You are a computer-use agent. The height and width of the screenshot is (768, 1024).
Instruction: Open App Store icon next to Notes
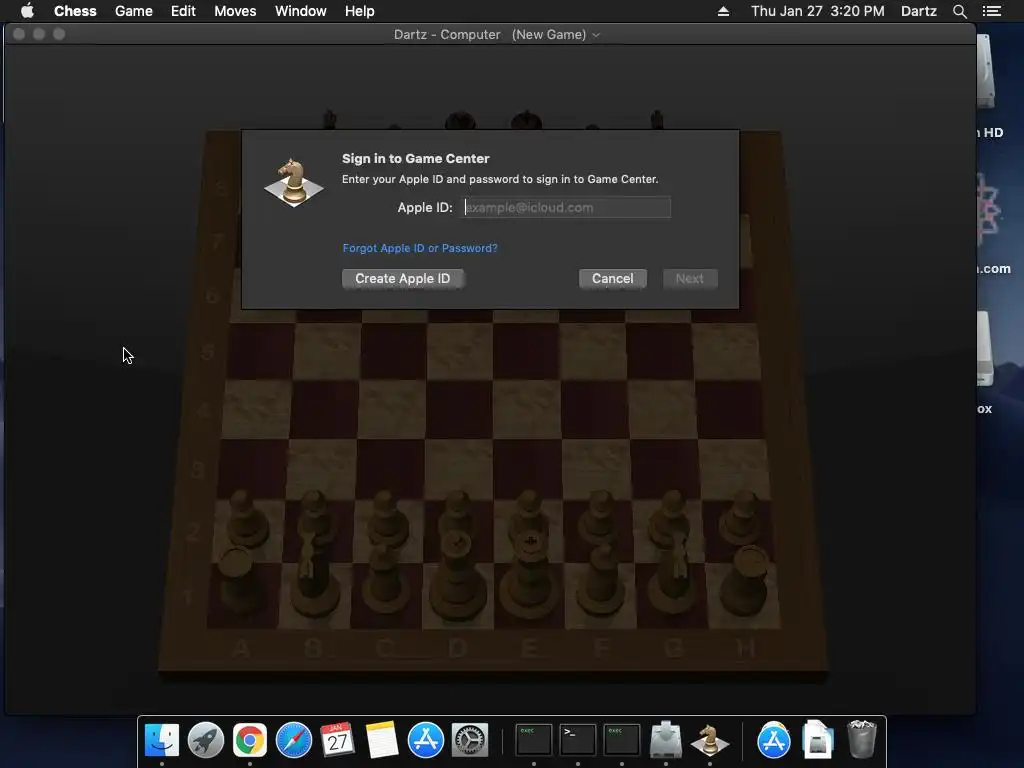[426, 740]
